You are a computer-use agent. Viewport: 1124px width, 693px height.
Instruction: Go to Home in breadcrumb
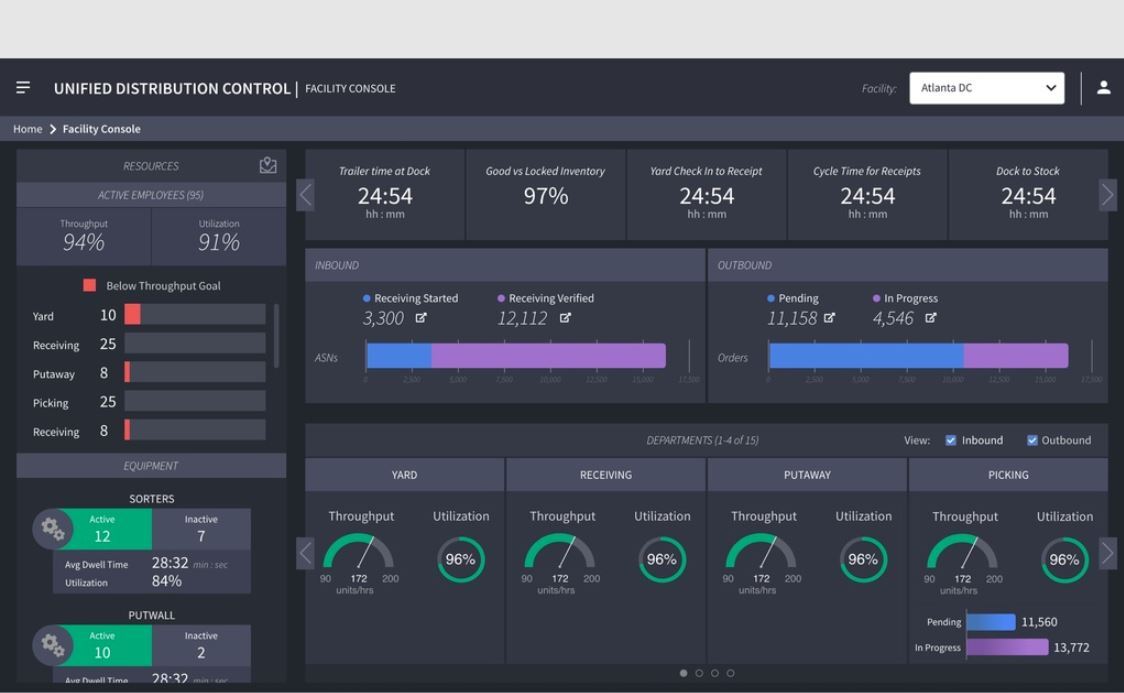point(27,129)
